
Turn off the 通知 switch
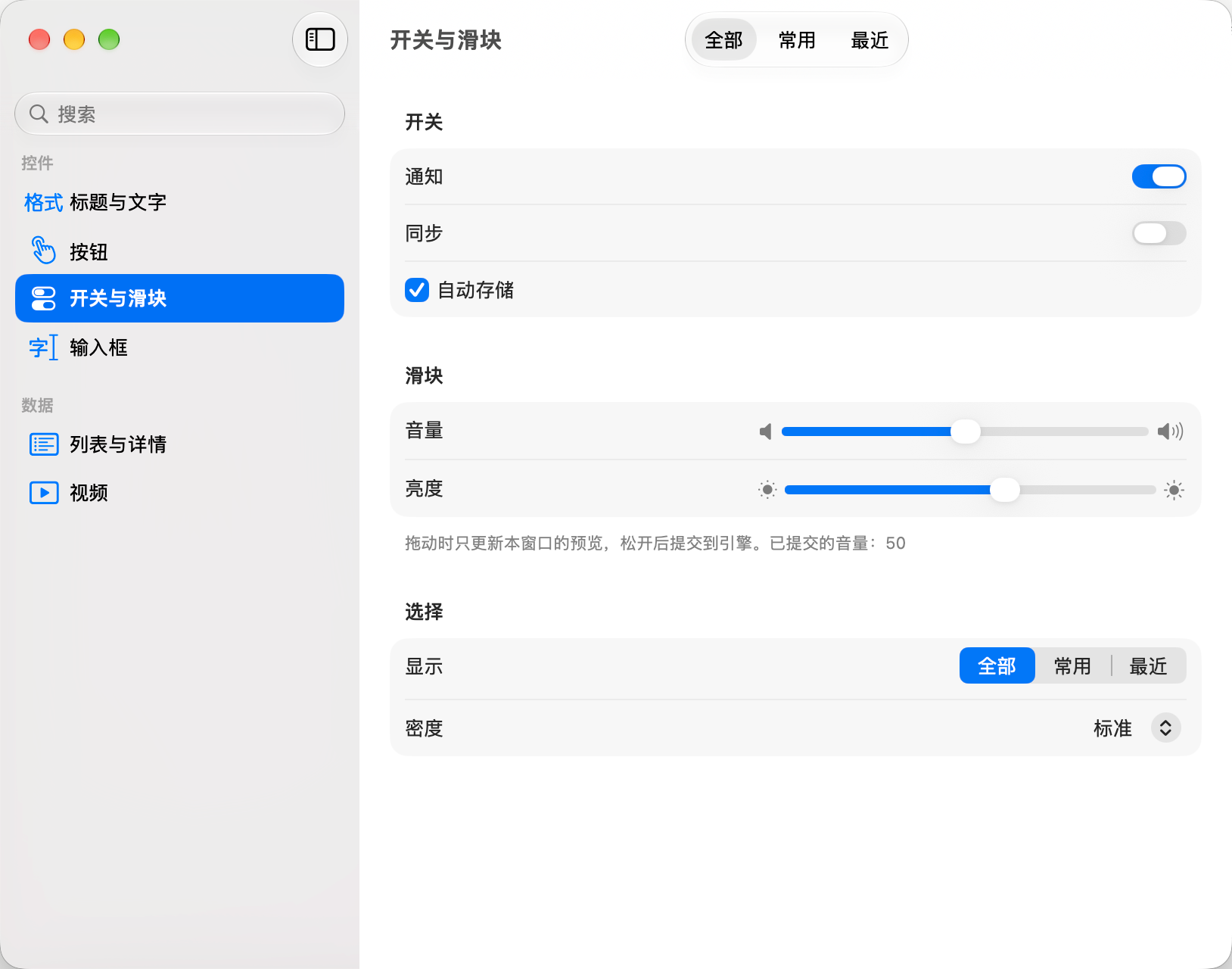(1159, 176)
